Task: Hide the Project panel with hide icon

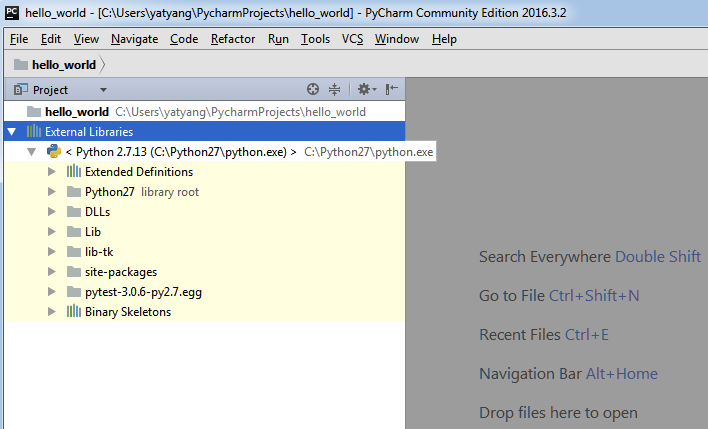Action: pos(391,89)
